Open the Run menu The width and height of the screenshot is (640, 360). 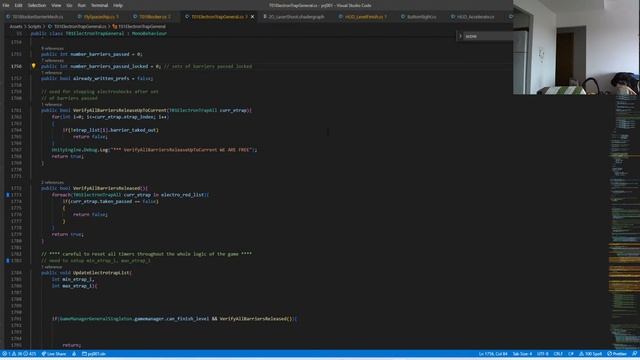(x=82, y=5)
